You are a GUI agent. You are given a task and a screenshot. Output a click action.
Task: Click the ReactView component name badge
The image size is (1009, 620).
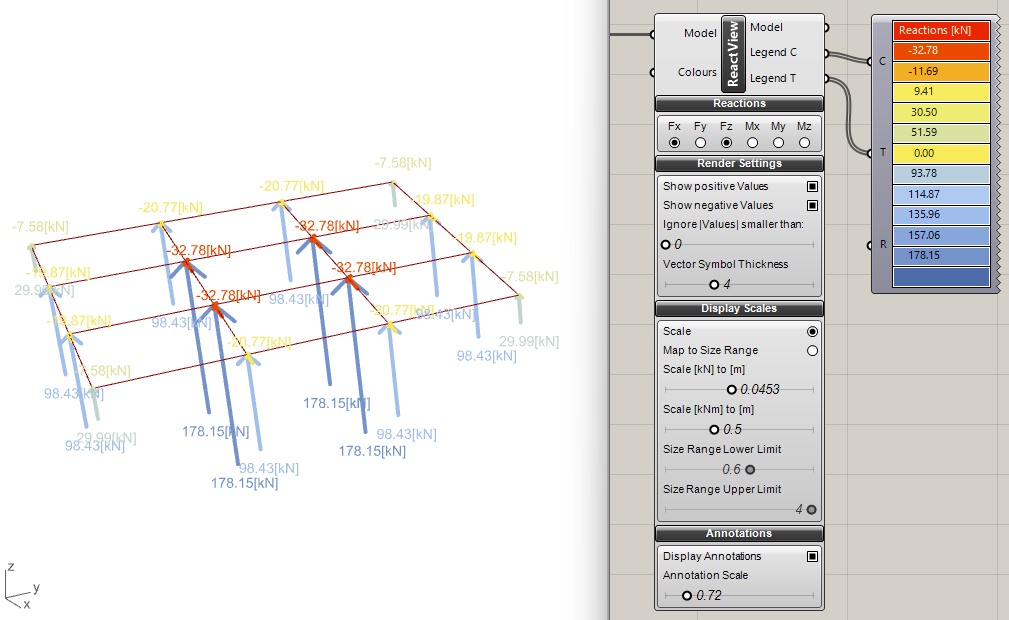734,53
